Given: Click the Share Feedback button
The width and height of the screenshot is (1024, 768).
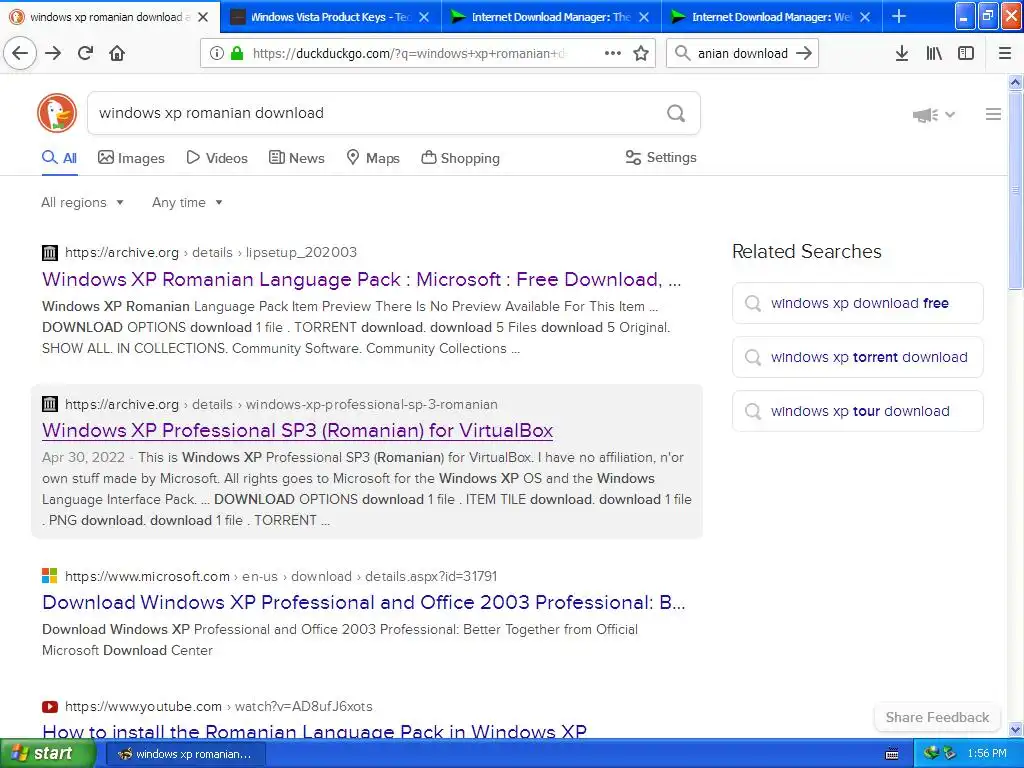Looking at the screenshot, I should (937, 717).
